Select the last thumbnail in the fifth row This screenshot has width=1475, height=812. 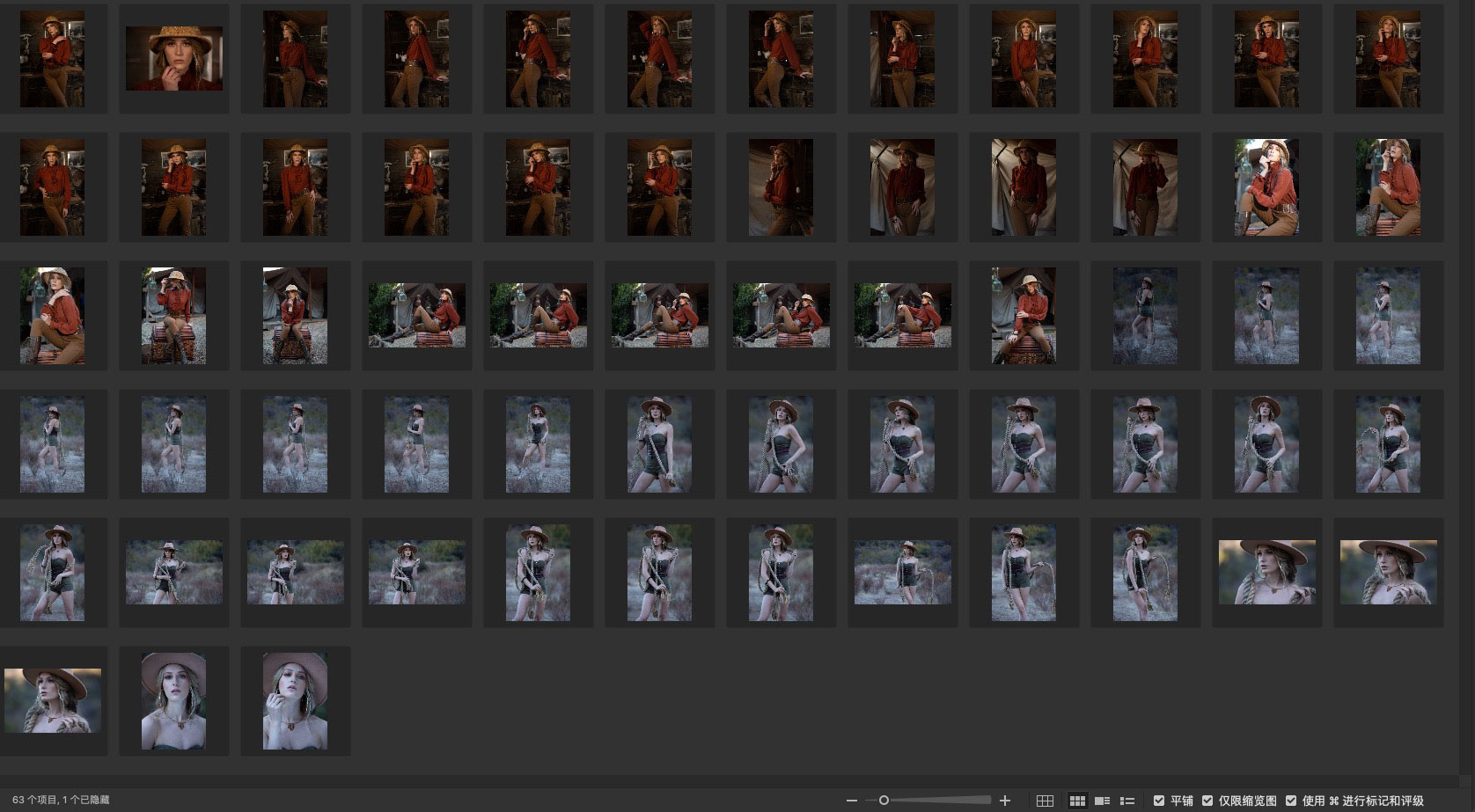[1388, 572]
